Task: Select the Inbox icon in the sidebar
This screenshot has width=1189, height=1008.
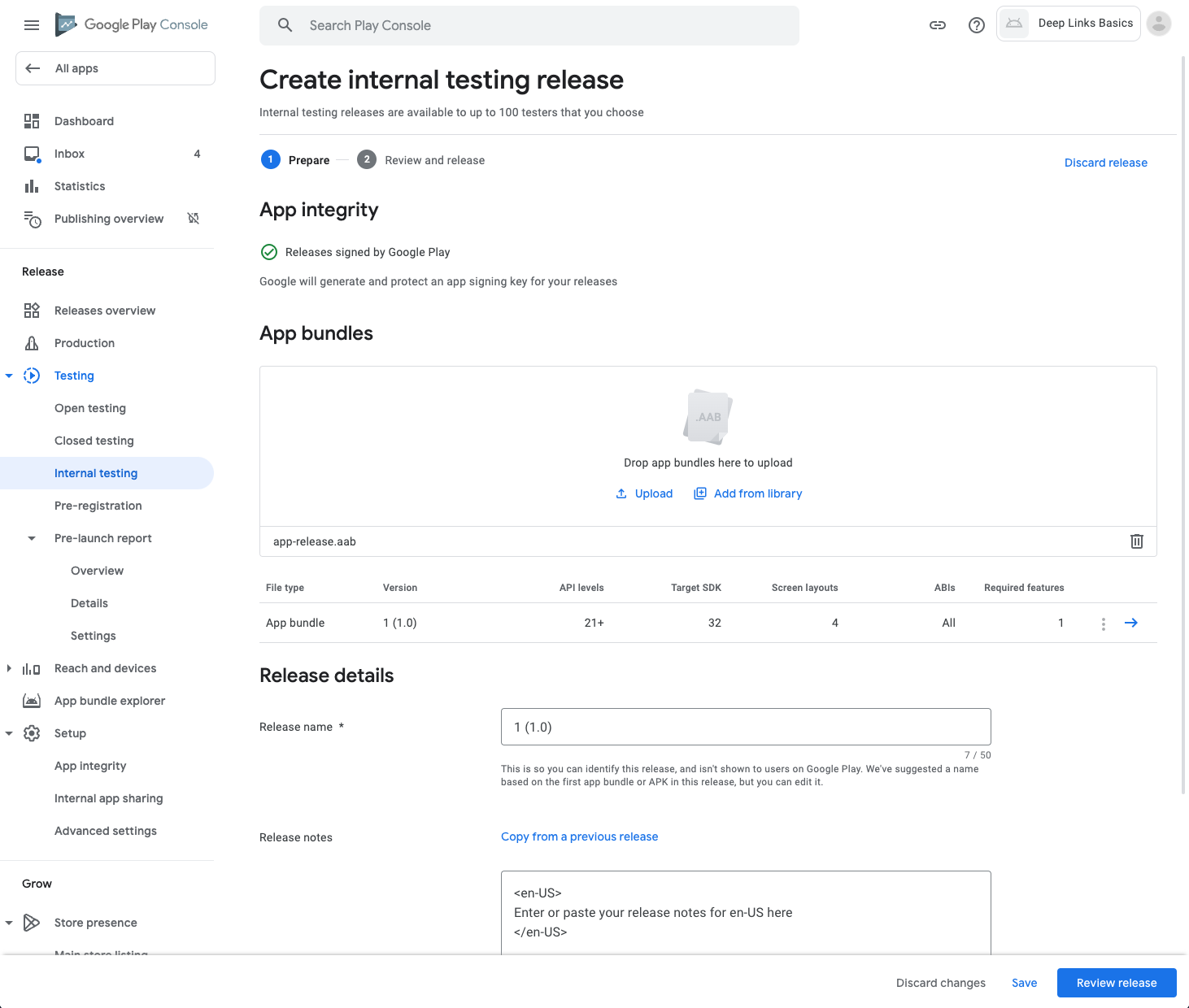Action: coord(32,154)
